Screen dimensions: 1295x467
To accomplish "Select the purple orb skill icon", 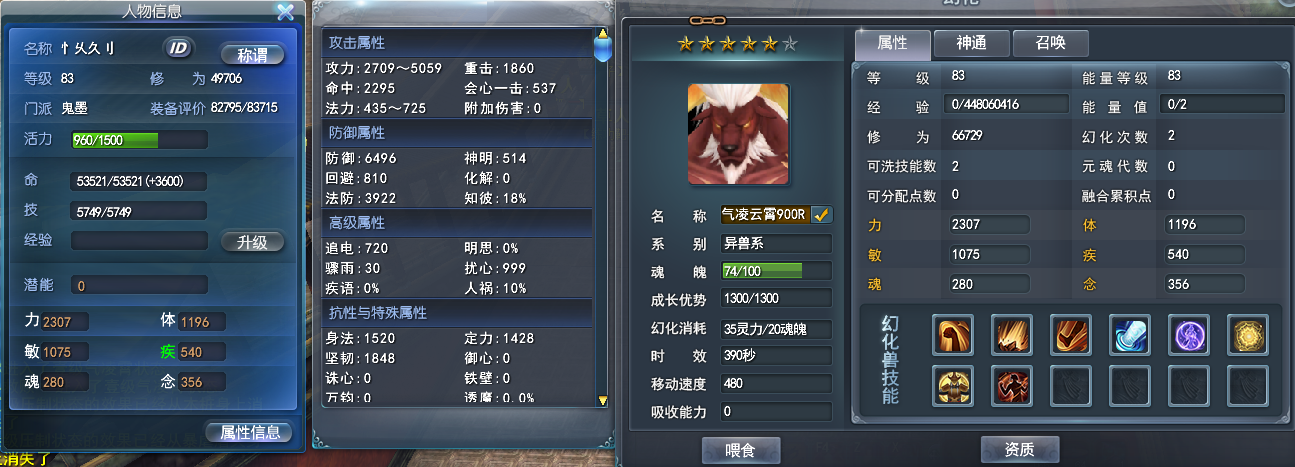I will 1189,335.
